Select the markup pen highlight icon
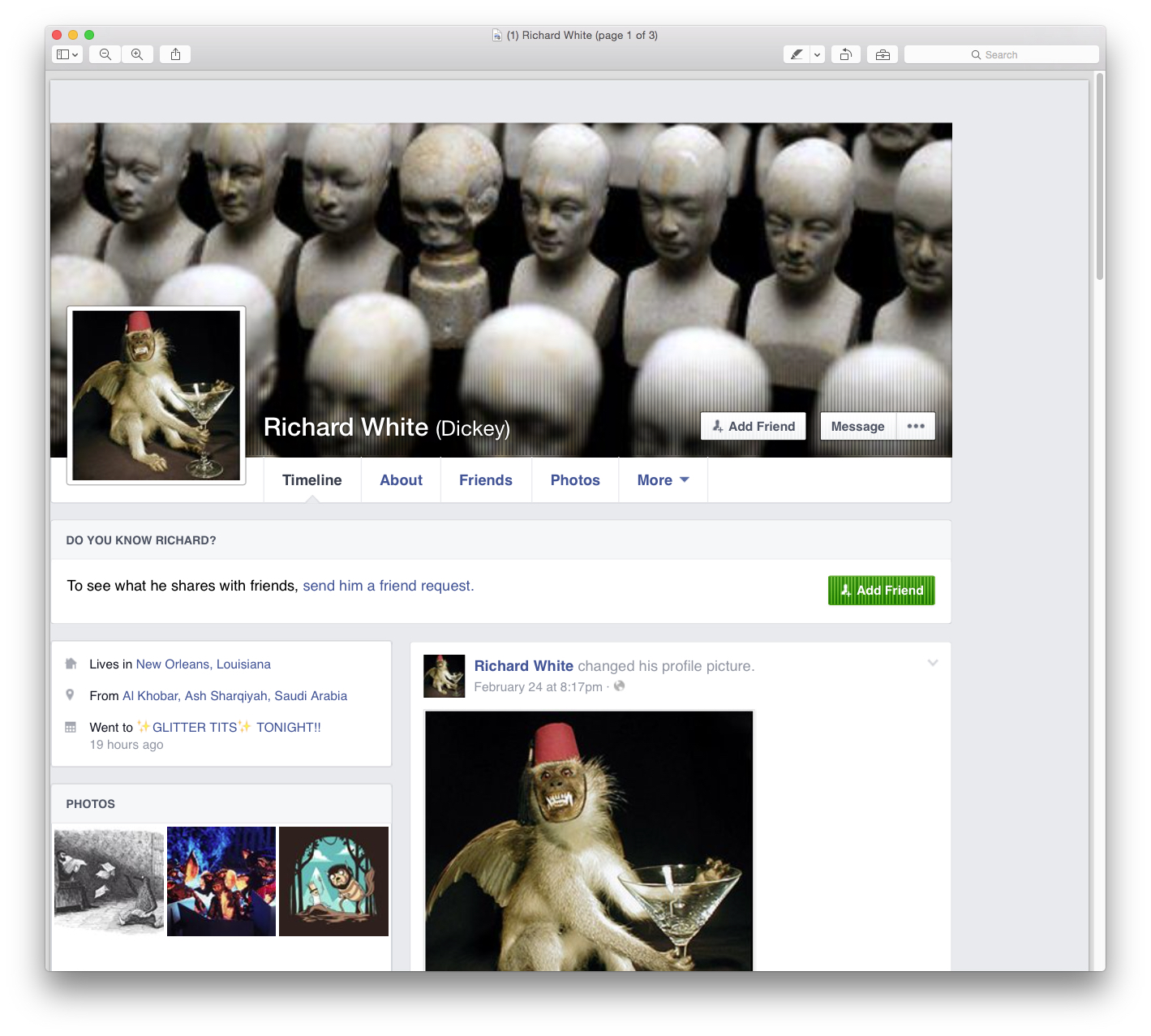 click(x=797, y=54)
